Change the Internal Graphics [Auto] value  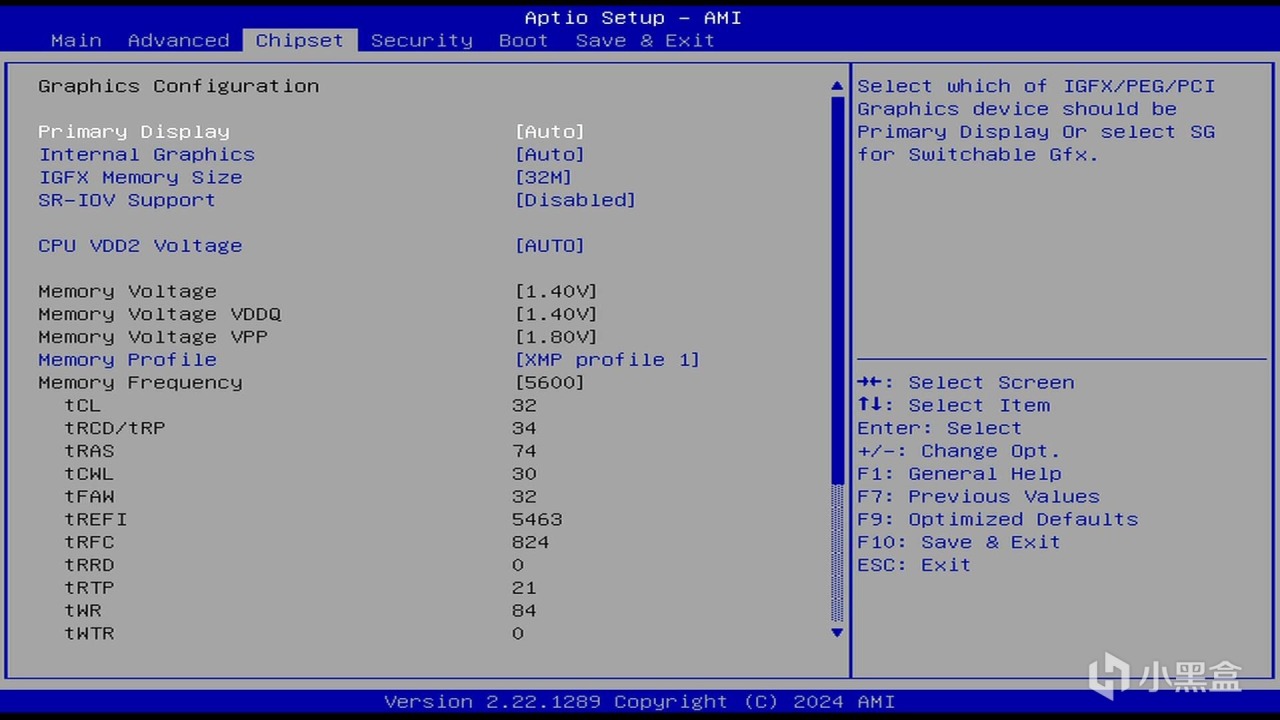549,154
